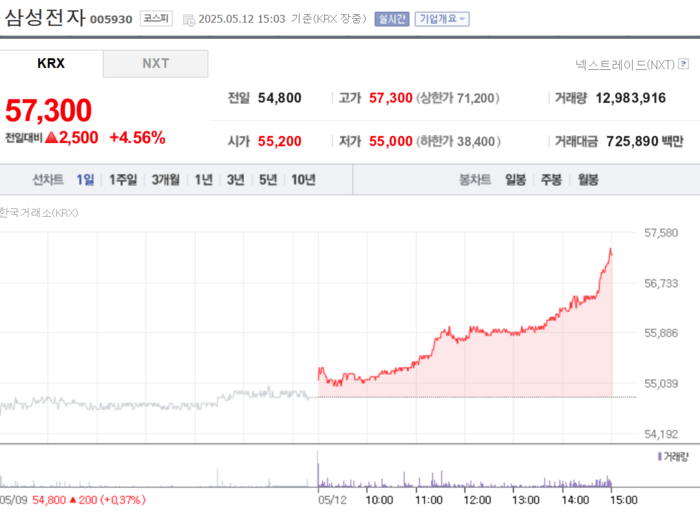
Task: Click the 11:00 time axis label
Action: click(429, 500)
